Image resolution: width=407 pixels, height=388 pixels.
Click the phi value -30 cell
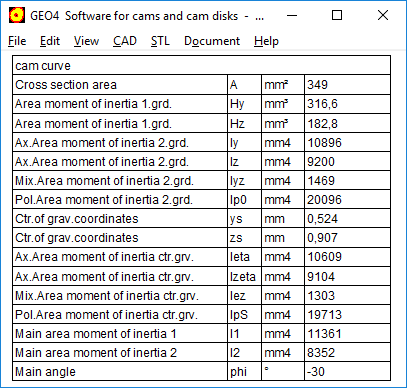(x=347, y=371)
